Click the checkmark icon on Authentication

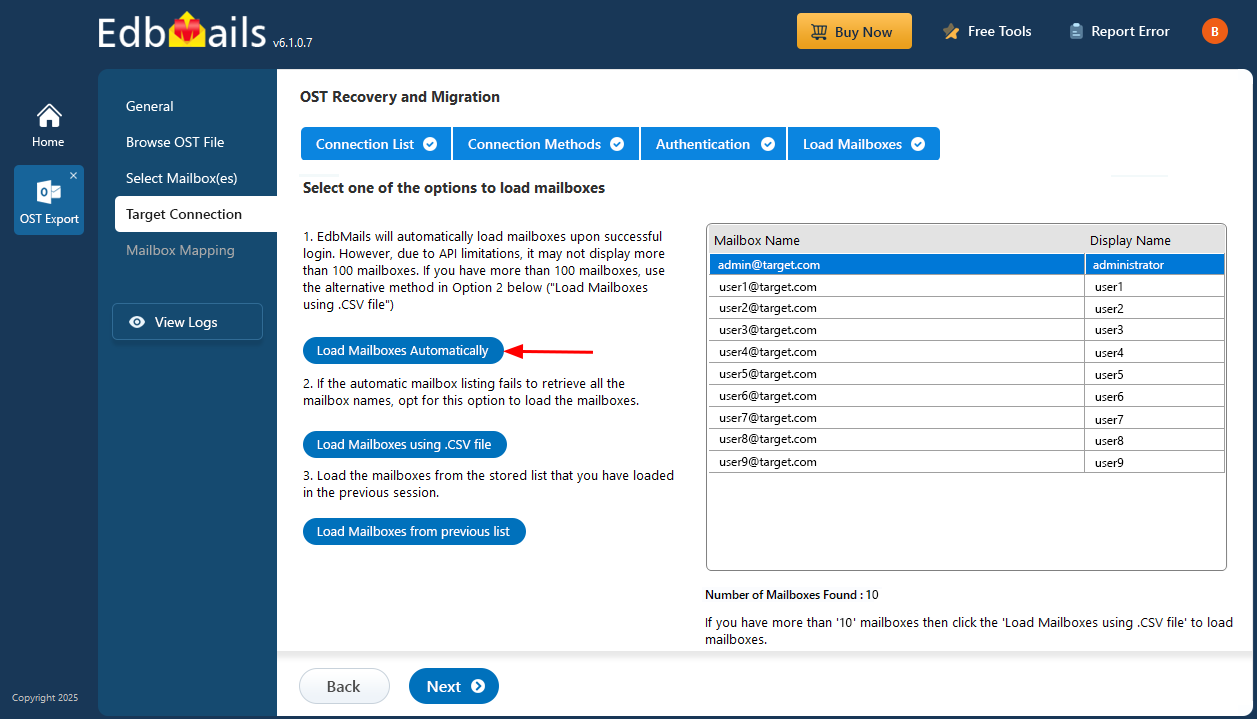[768, 144]
